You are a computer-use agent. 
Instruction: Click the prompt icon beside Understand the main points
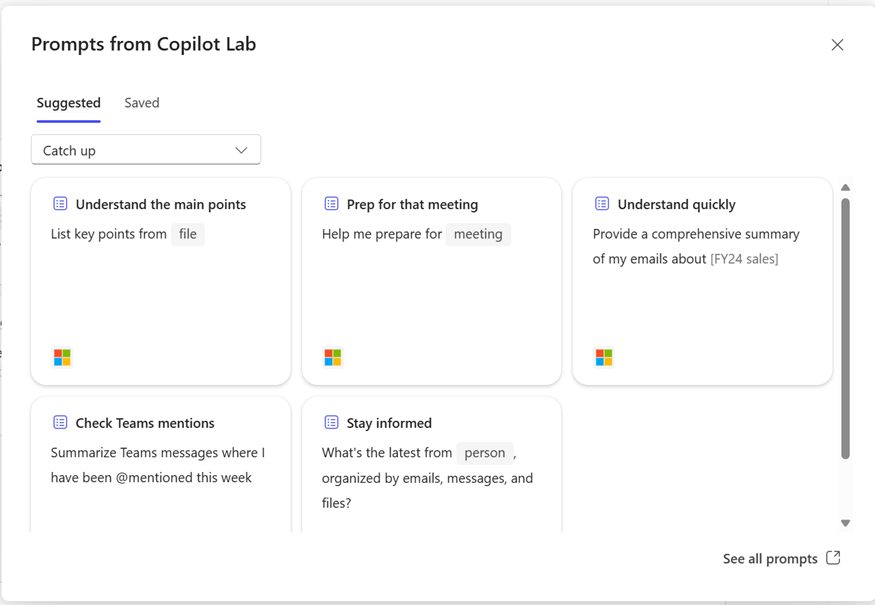tap(60, 204)
